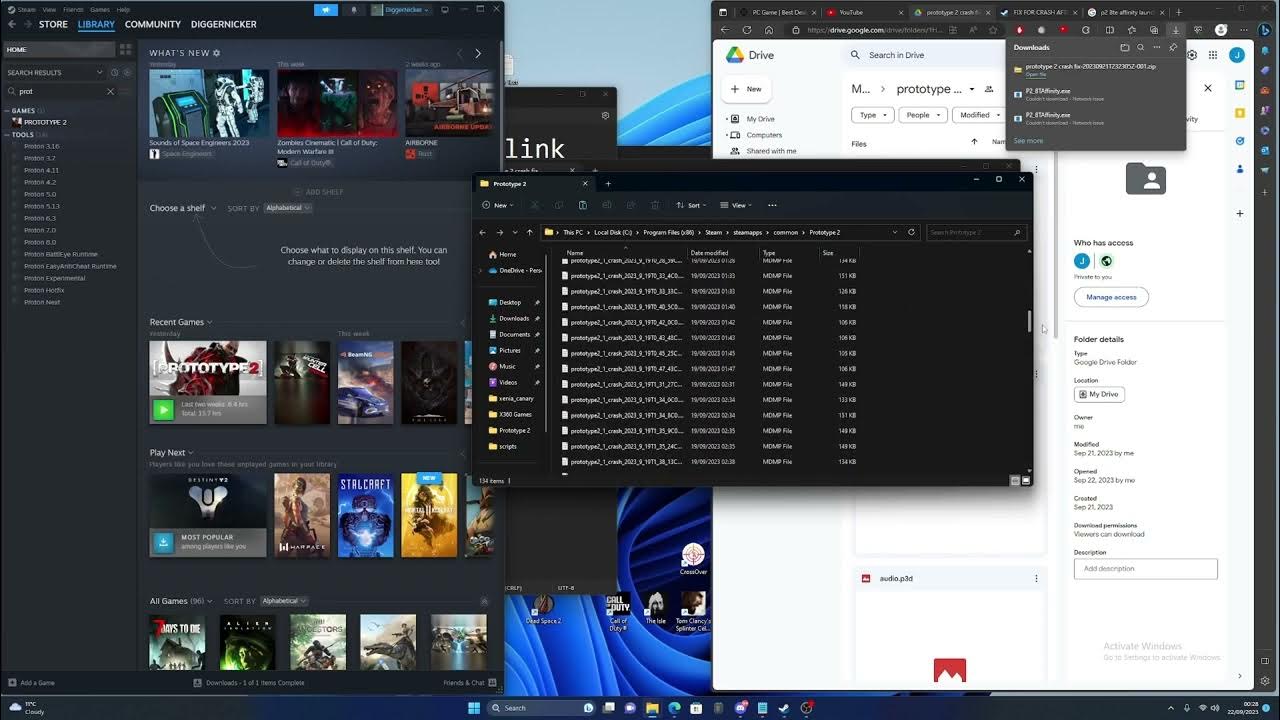Screen dimensions: 1280x720
Task: Open Sounds of Space Engineers 2023 news thumbnail
Action: 209,103
